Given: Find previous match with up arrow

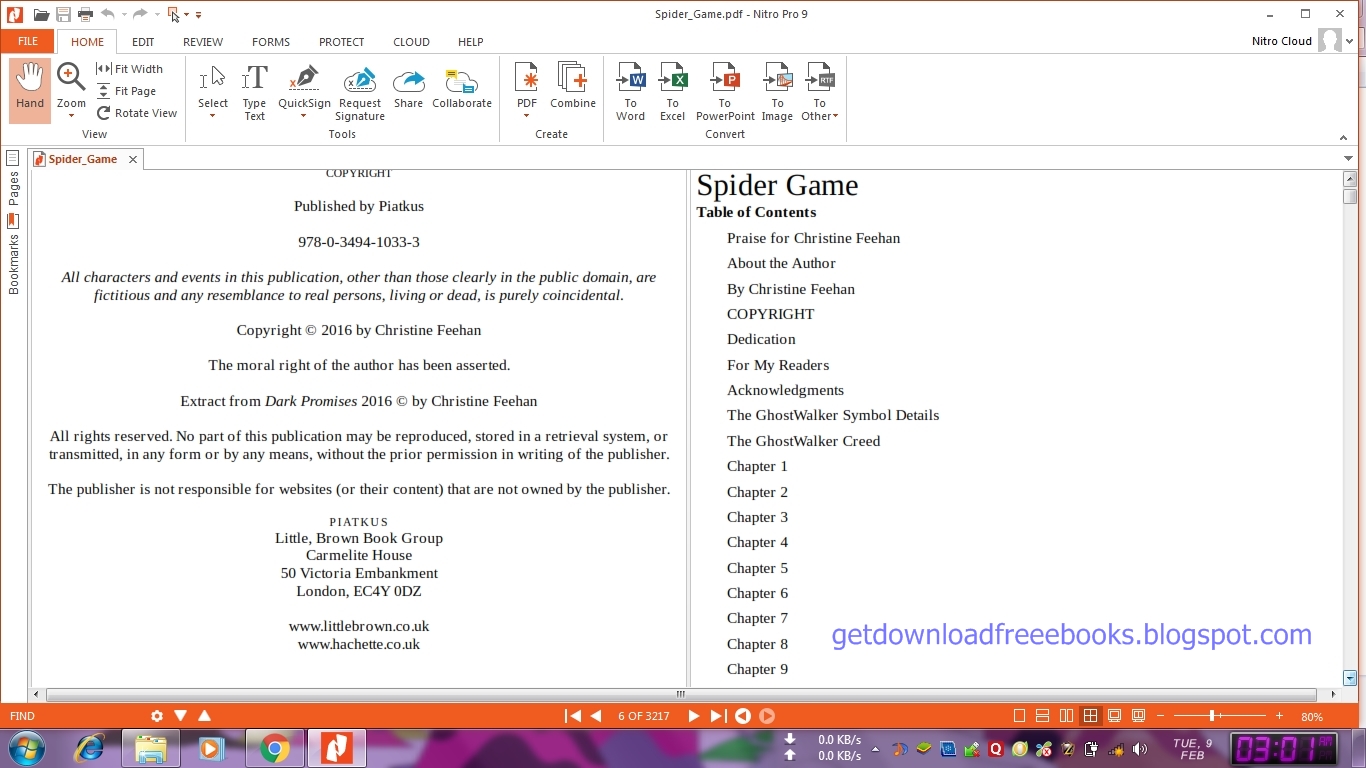Looking at the screenshot, I should tap(205, 716).
